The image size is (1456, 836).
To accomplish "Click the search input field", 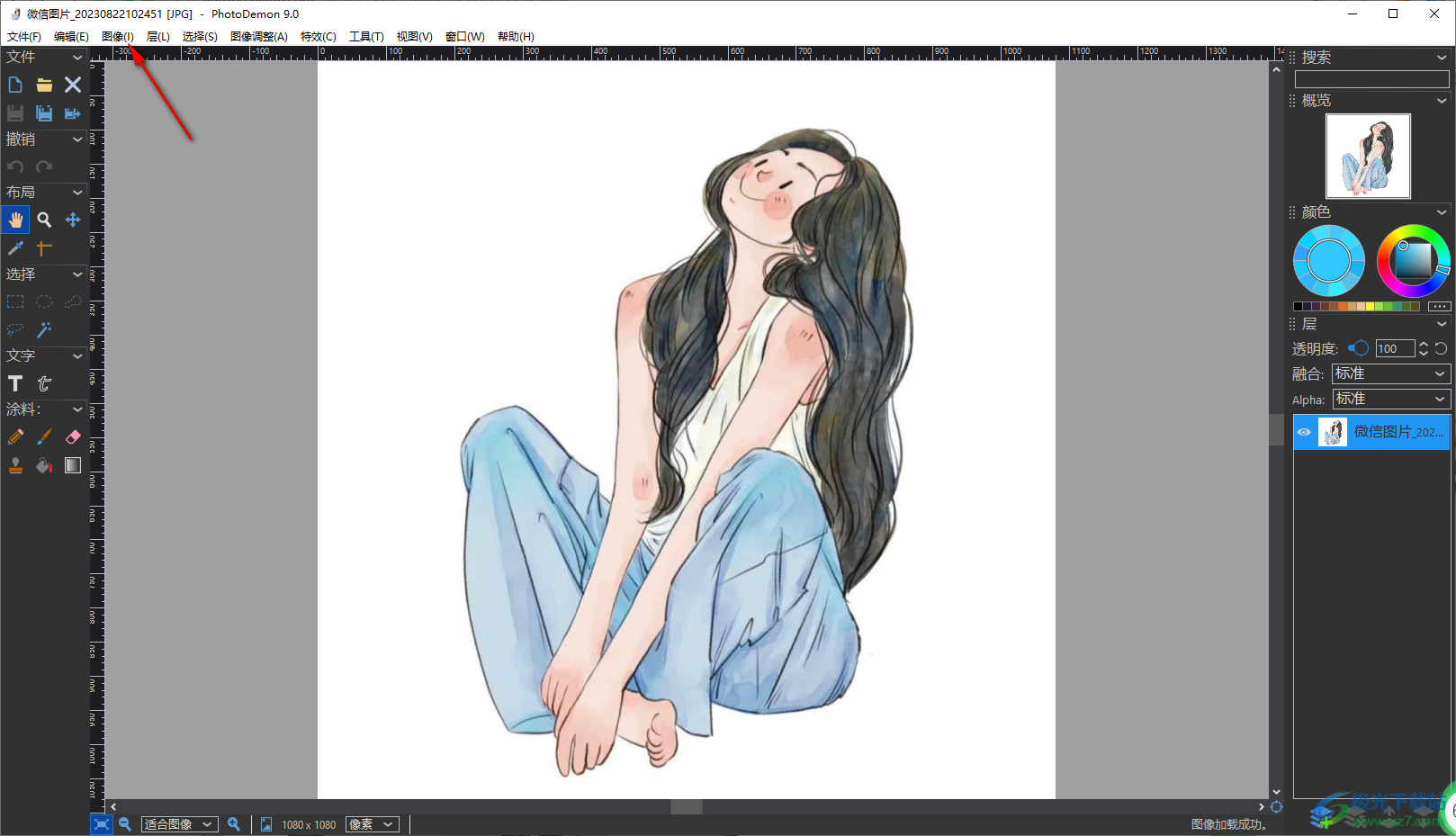I will (1372, 79).
